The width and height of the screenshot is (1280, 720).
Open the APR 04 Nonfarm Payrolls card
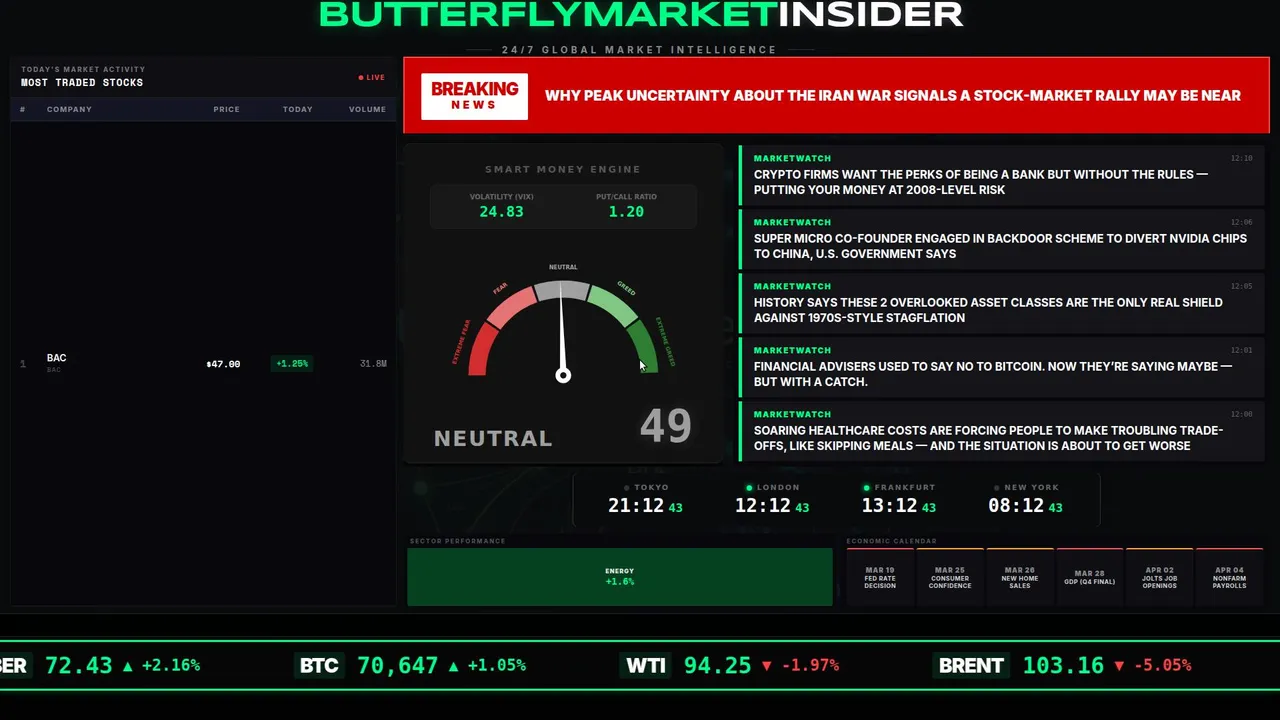pos(1230,577)
